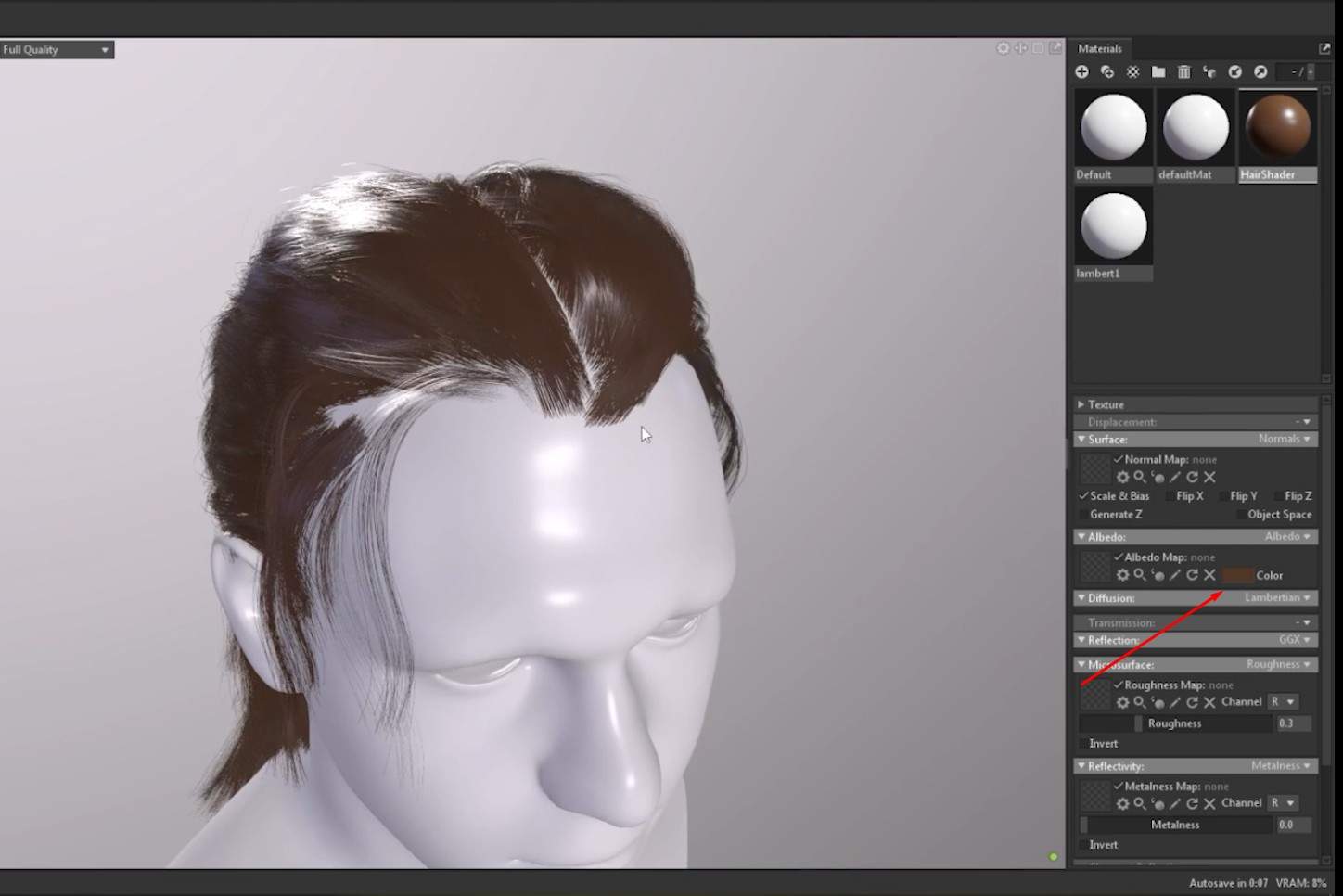Select the lambert1 material thumbnail

1113,235
